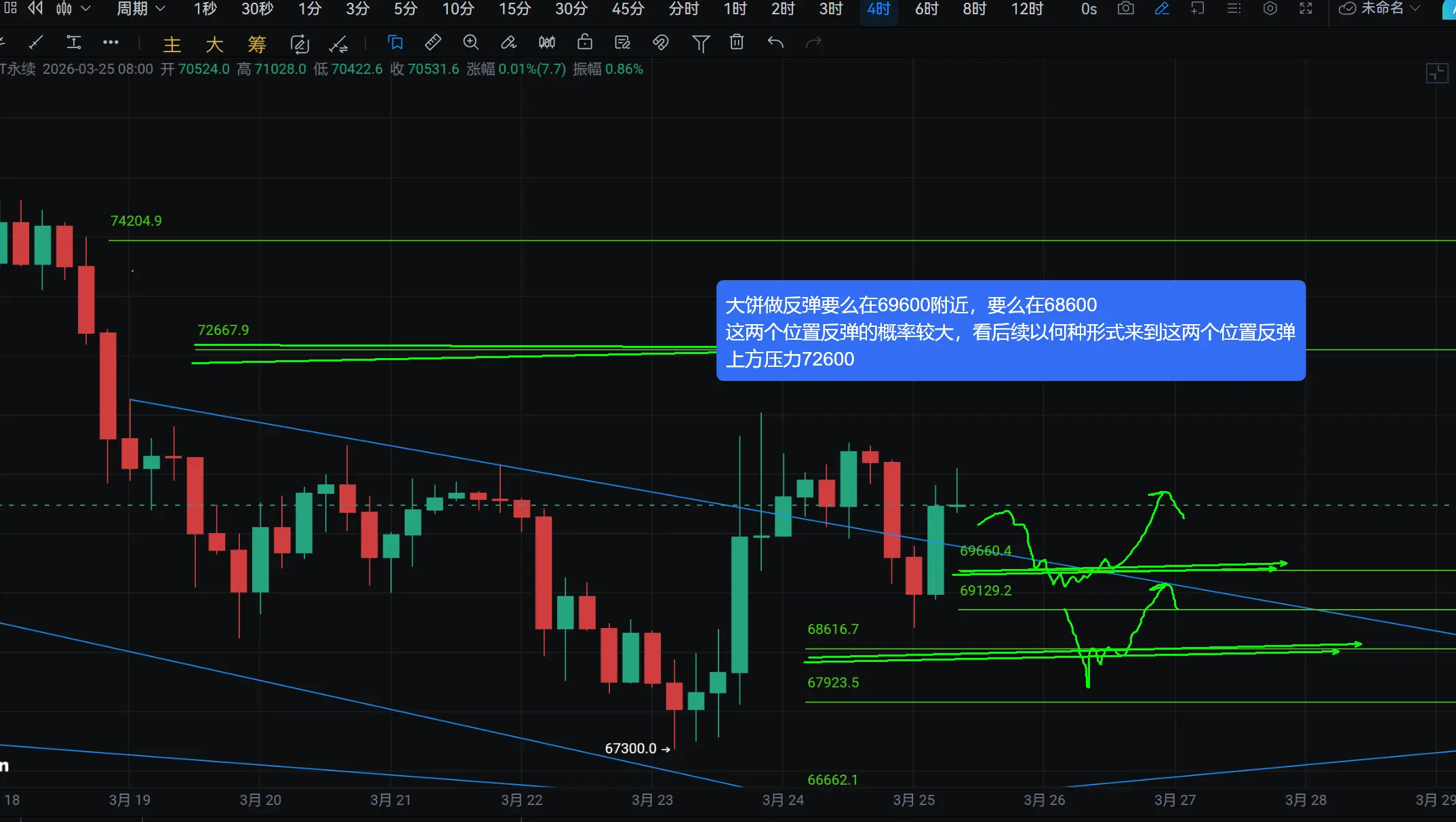Click the ruler measurement tool
The height and width of the screenshot is (822, 1456).
click(x=432, y=43)
